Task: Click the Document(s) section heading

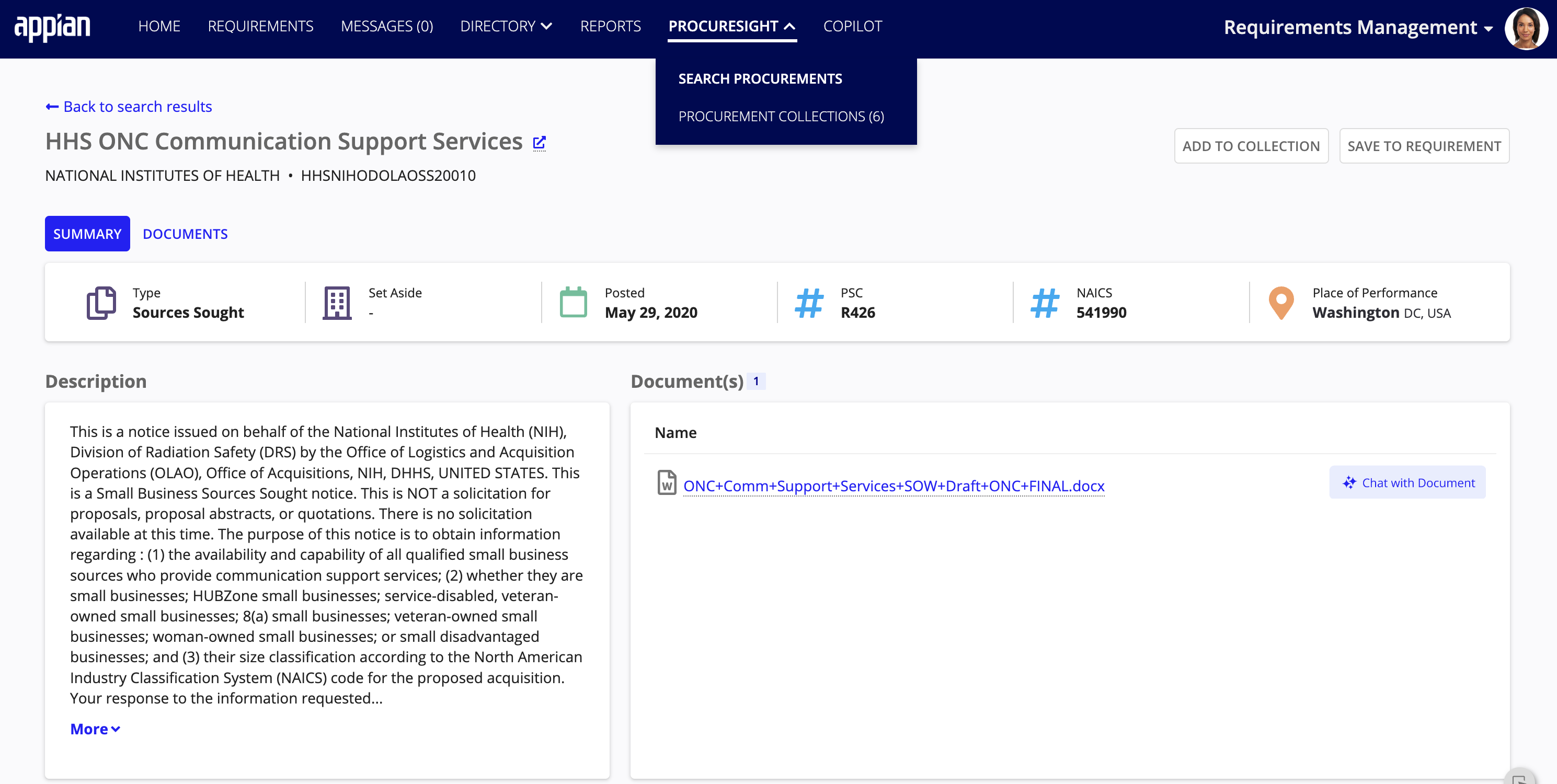Action: (x=686, y=381)
